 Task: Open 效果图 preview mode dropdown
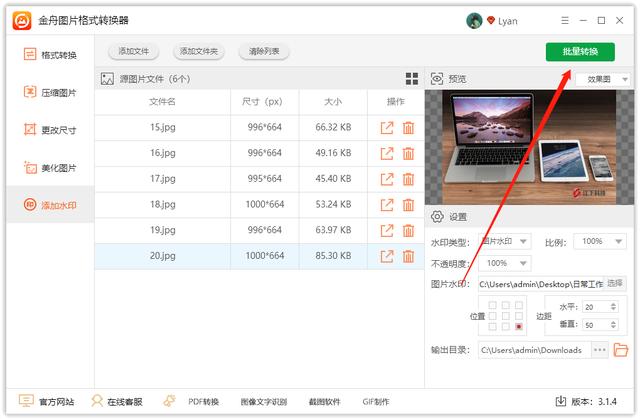(603, 79)
